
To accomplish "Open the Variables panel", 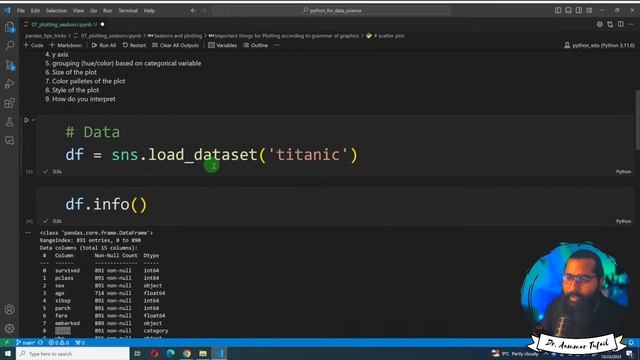I will (222, 45).
